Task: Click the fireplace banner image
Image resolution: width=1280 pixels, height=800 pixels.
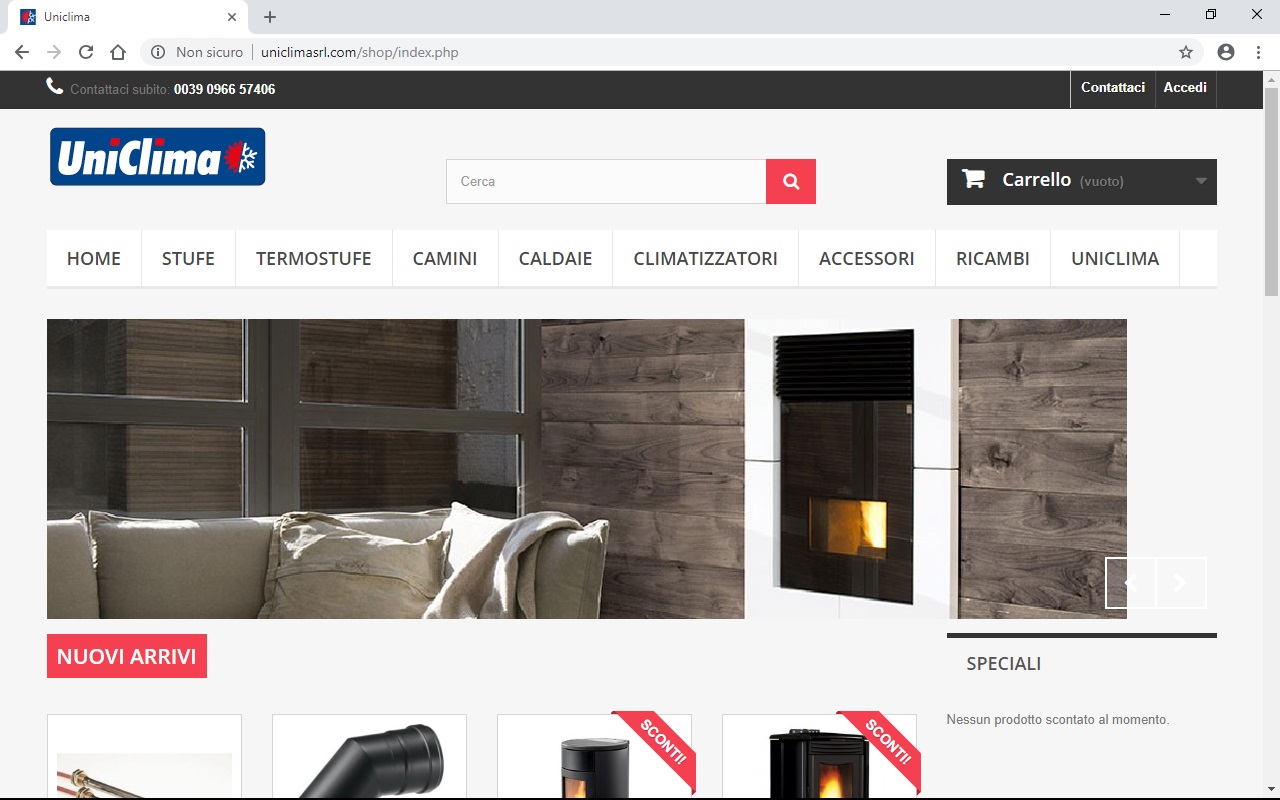Action: (x=587, y=469)
